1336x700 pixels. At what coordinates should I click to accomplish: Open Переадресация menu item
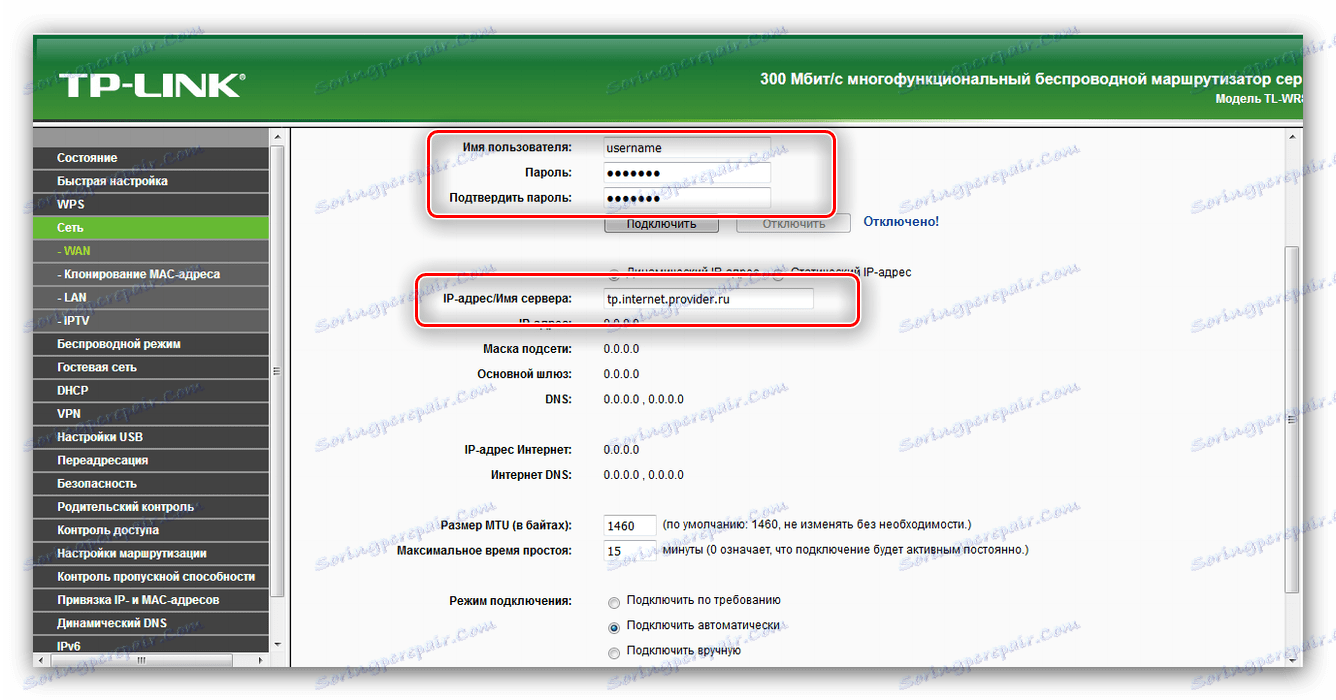click(151, 460)
